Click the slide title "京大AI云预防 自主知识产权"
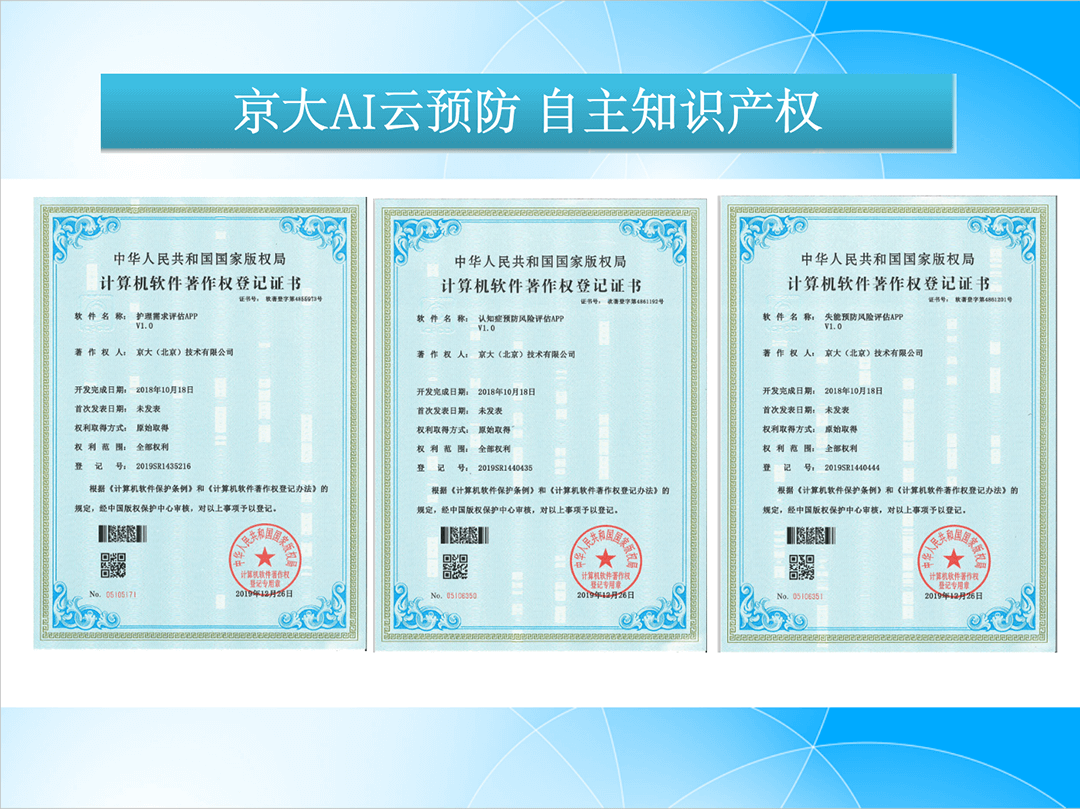This screenshot has width=1080, height=809. pyautogui.click(x=528, y=112)
